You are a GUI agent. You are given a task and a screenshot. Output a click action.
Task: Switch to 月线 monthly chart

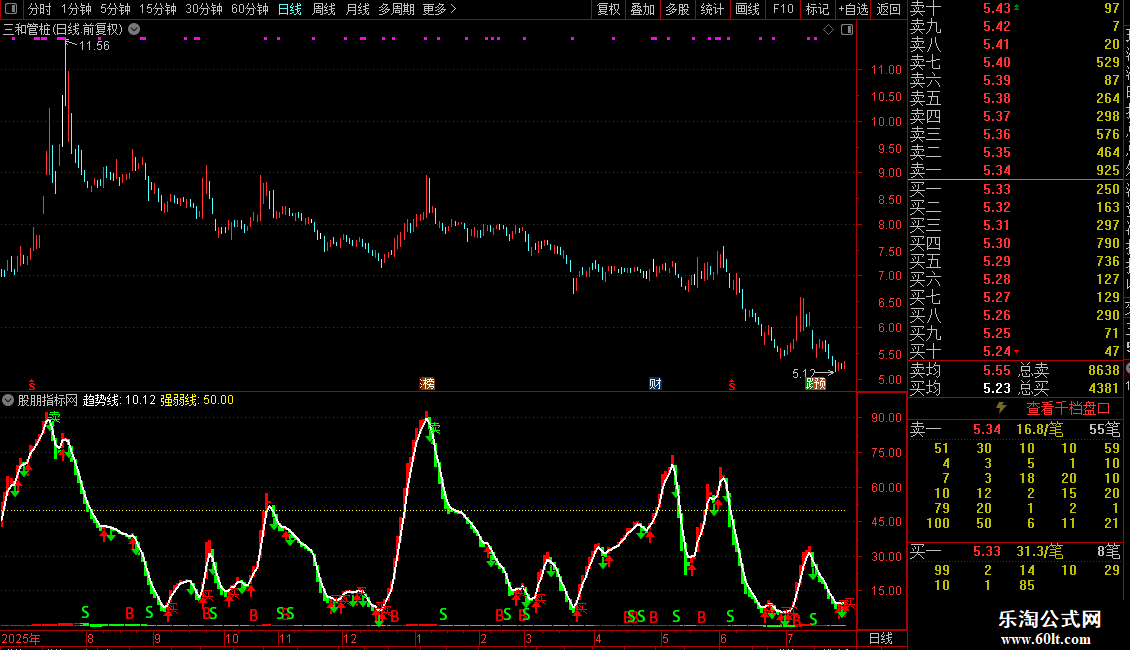[x=357, y=9]
